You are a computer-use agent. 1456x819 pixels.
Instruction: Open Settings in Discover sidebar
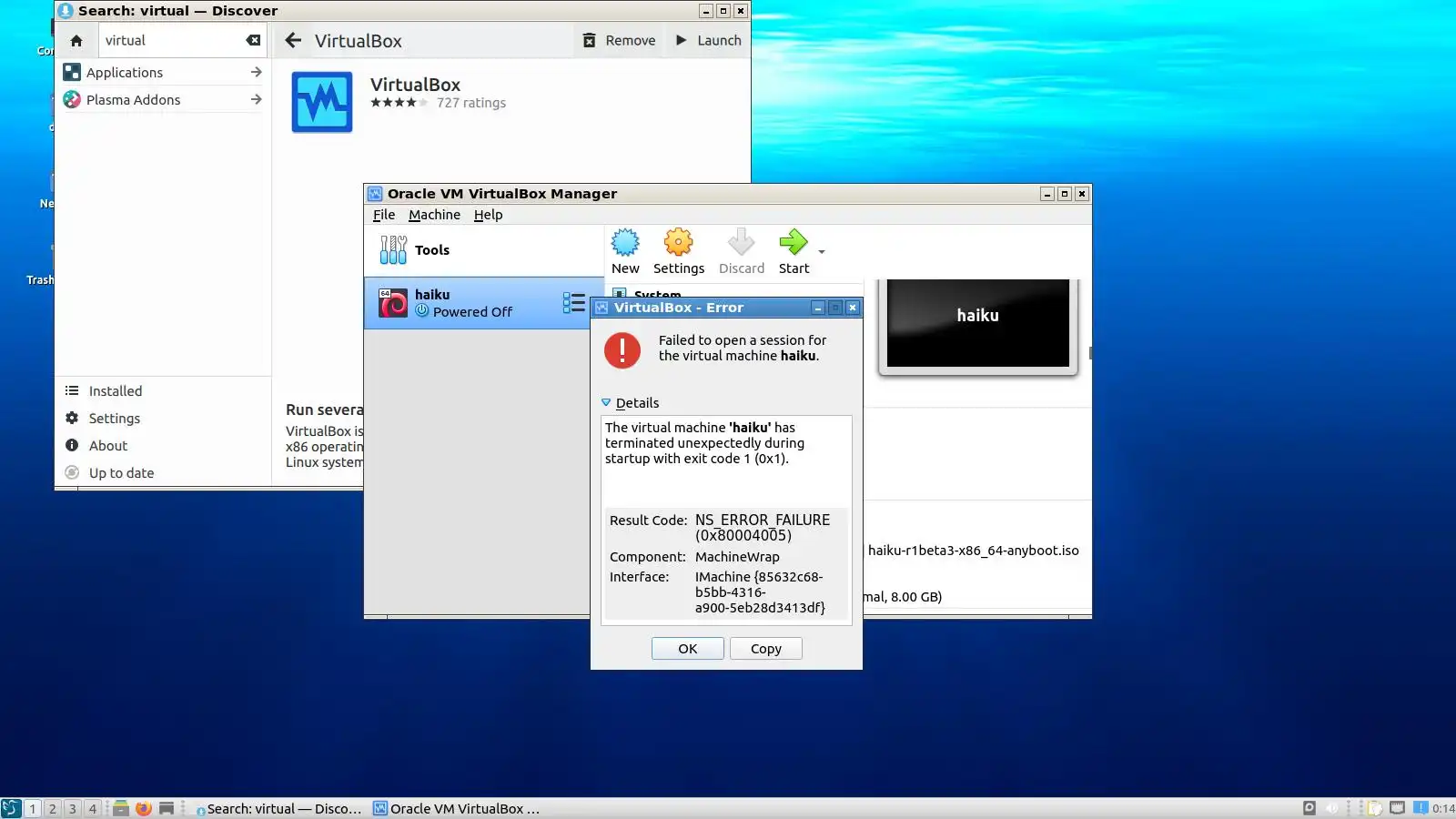click(x=163, y=419)
